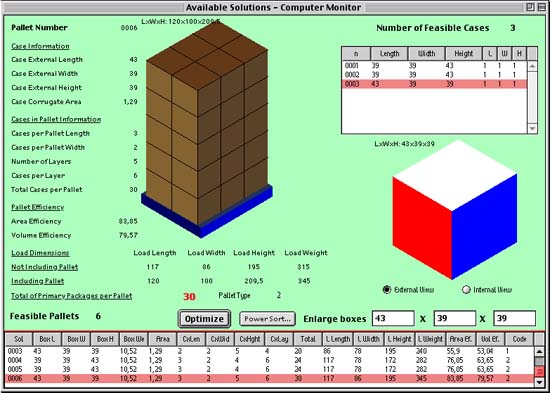Select solution row 0004 in the table
The width and height of the screenshot is (550, 393).
(269, 360)
